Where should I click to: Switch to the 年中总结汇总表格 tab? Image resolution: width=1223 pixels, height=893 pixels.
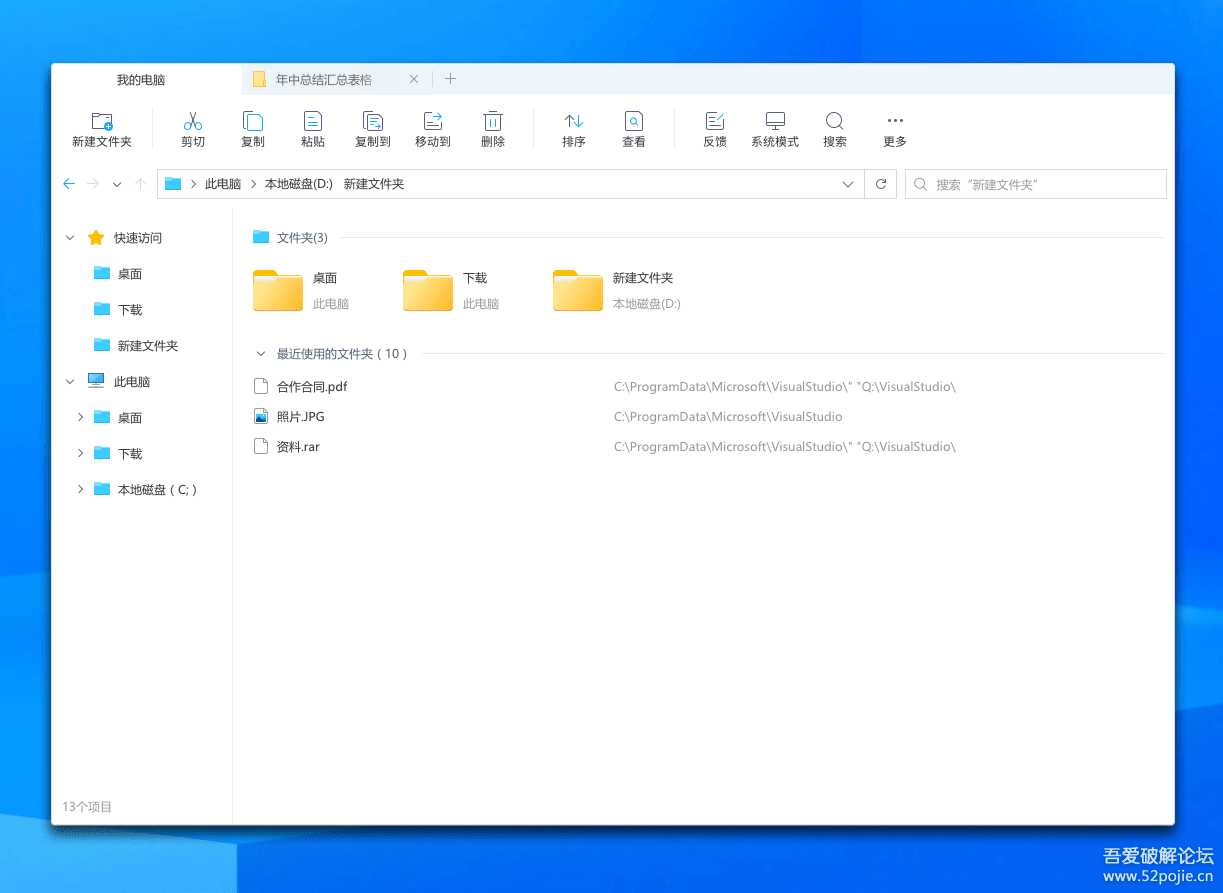pyautogui.click(x=323, y=79)
